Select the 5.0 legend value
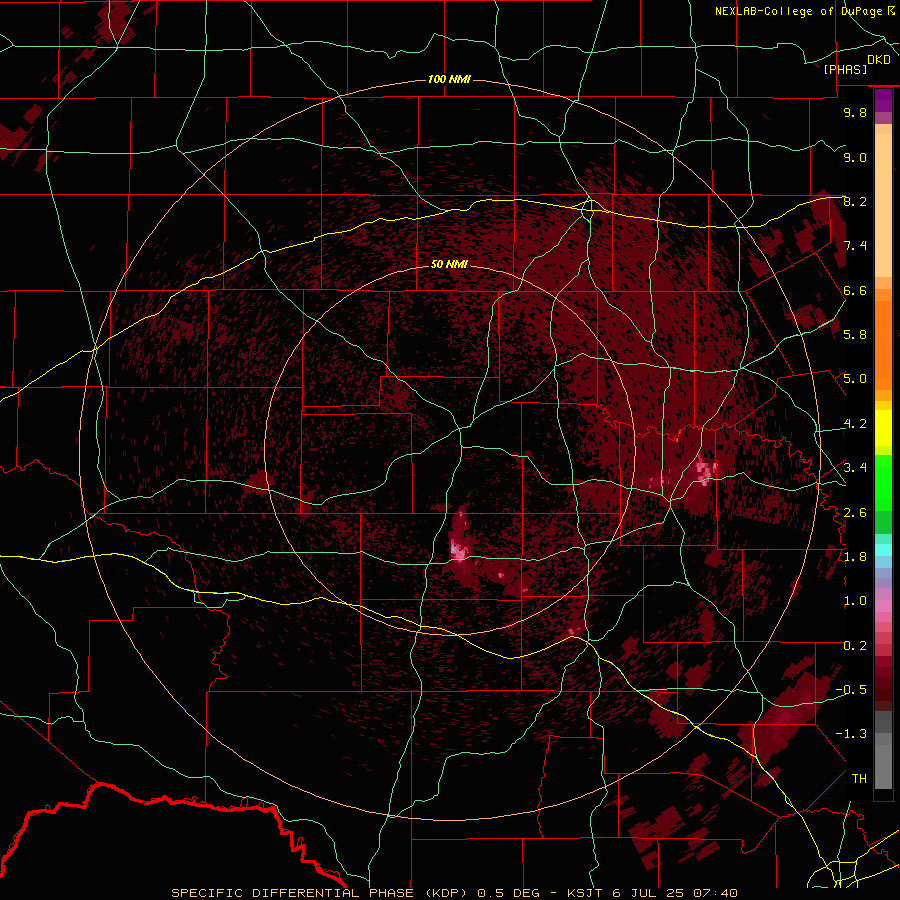Viewport: 900px width, 900px height. coord(855,379)
